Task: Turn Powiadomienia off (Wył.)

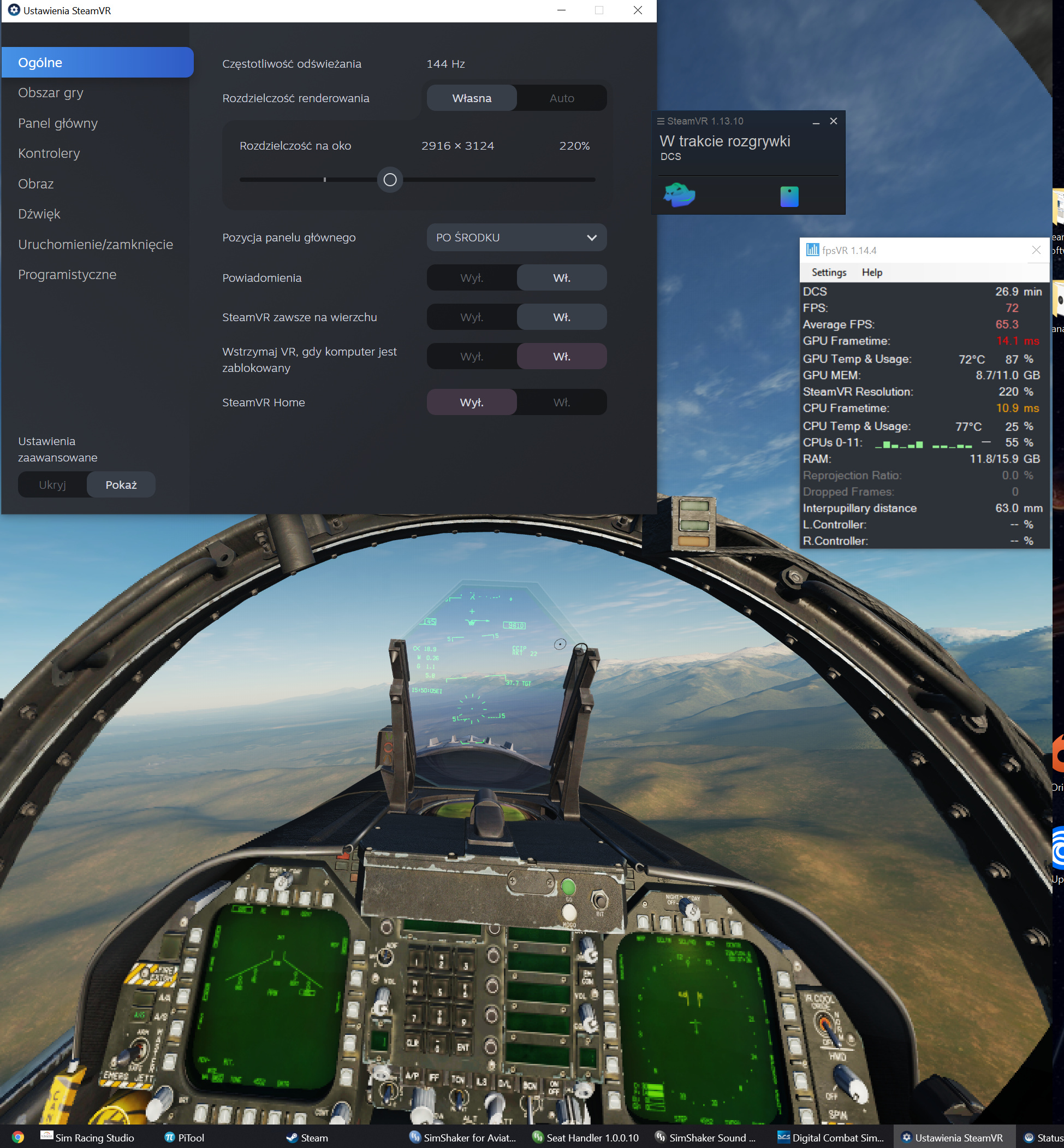Action: [x=472, y=277]
